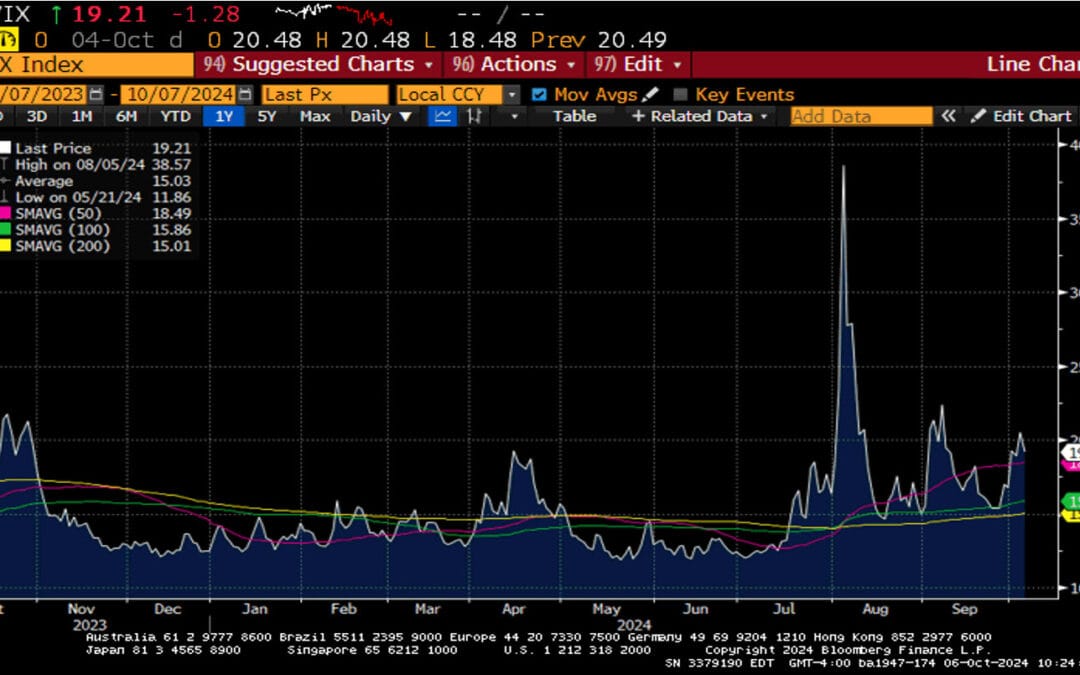Click the plus icon for Related Data
This screenshot has height=675, width=1080.
coord(638,116)
